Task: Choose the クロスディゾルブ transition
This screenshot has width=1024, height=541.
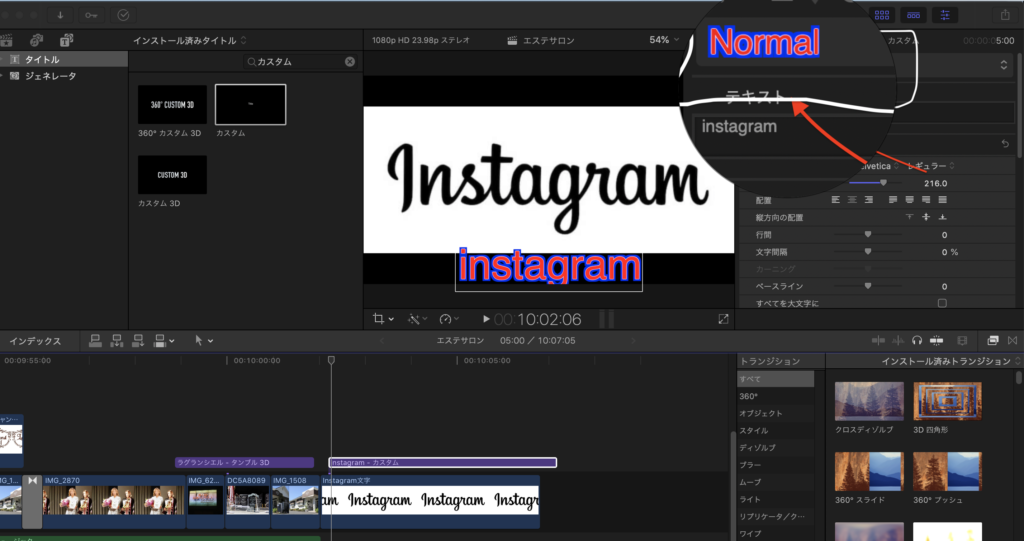Action: click(x=869, y=401)
